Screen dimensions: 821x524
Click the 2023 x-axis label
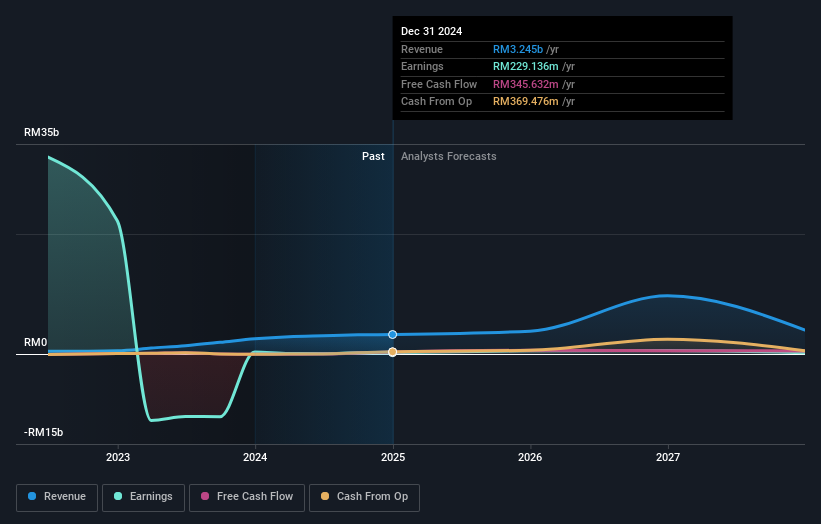tap(118, 458)
